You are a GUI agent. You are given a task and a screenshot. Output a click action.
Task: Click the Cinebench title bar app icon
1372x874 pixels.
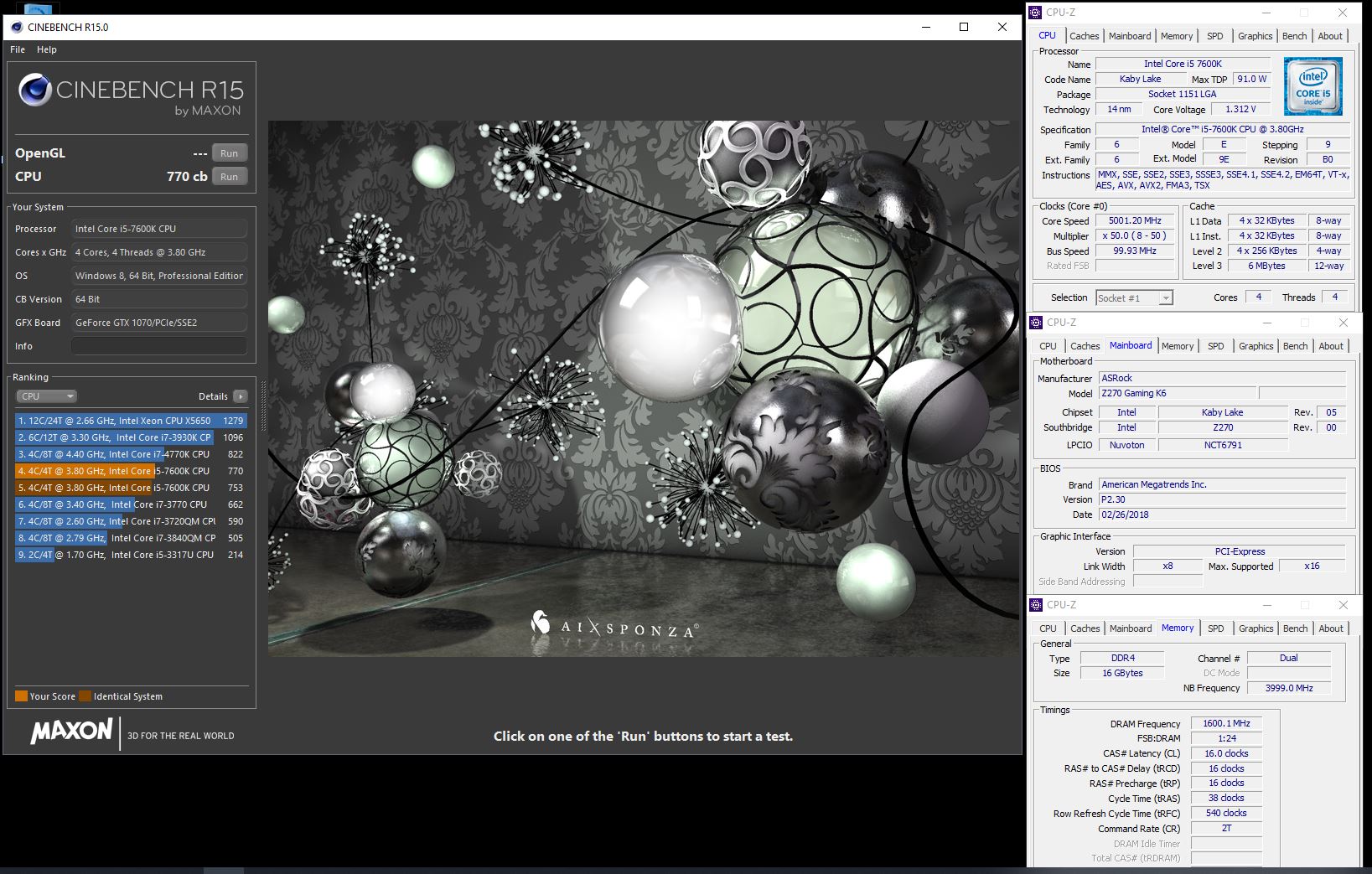(17, 27)
